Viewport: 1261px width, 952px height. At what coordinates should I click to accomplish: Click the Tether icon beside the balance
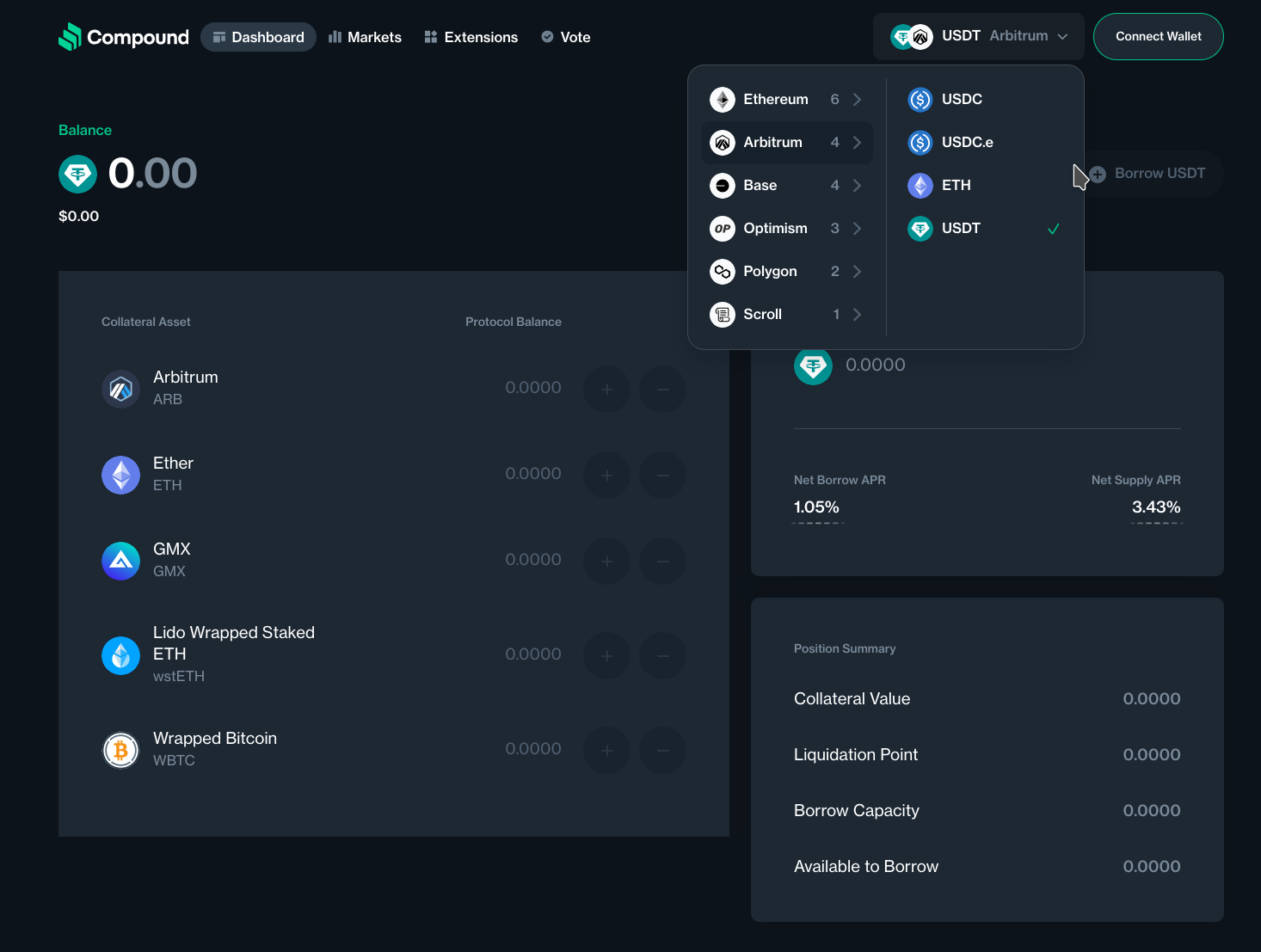pos(78,175)
